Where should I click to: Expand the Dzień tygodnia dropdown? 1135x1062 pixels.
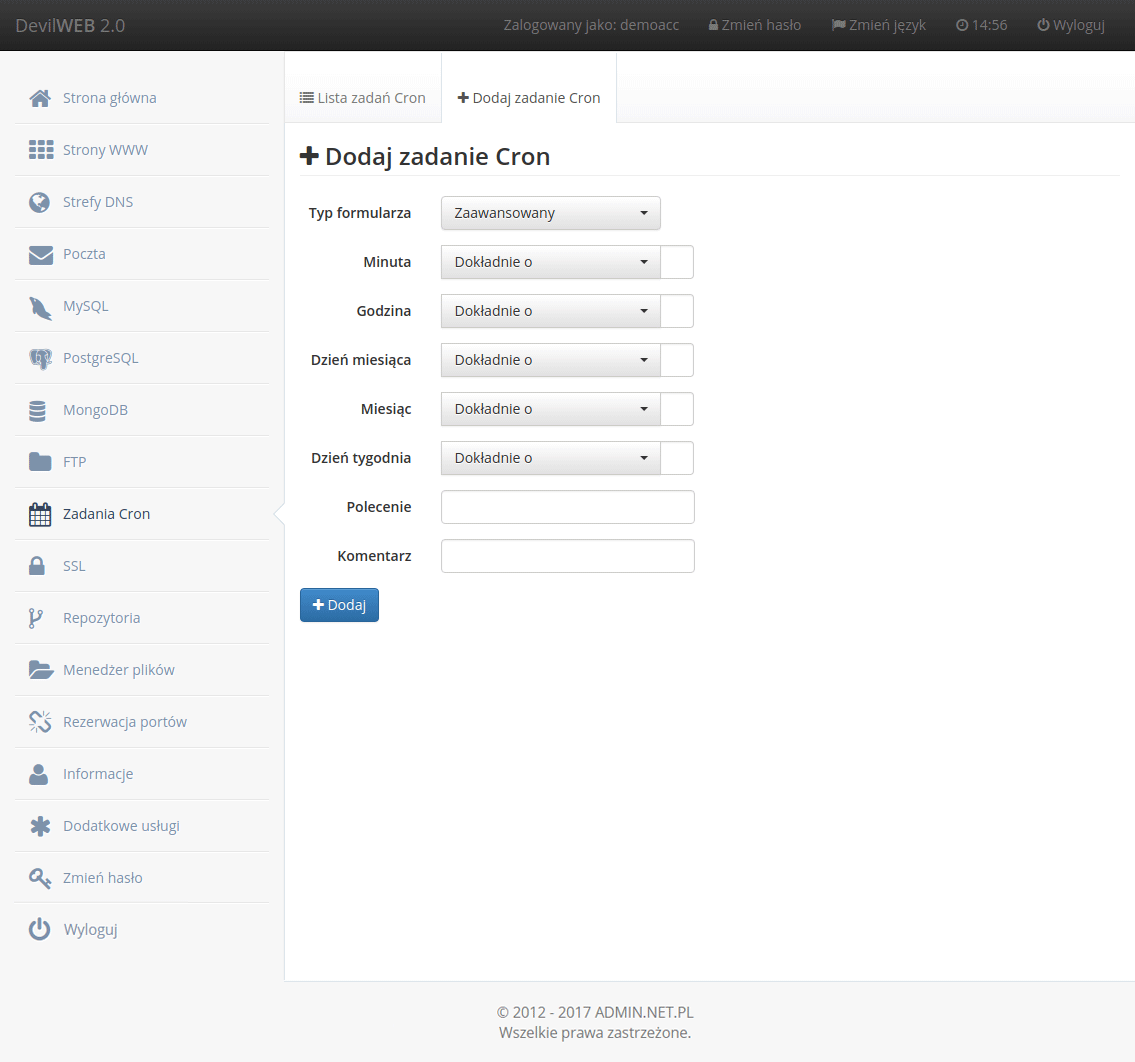550,458
